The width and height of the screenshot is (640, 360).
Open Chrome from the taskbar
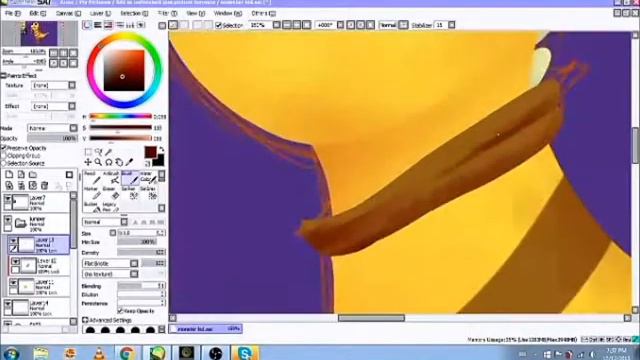click(127, 353)
